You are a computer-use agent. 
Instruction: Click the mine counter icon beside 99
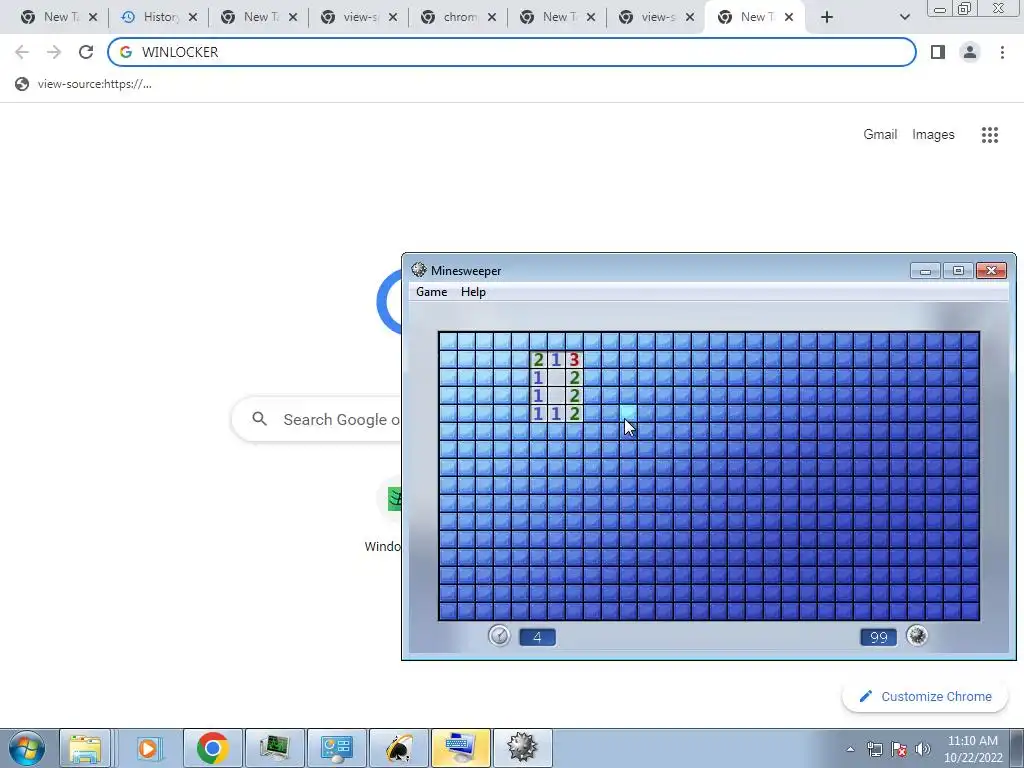917,635
